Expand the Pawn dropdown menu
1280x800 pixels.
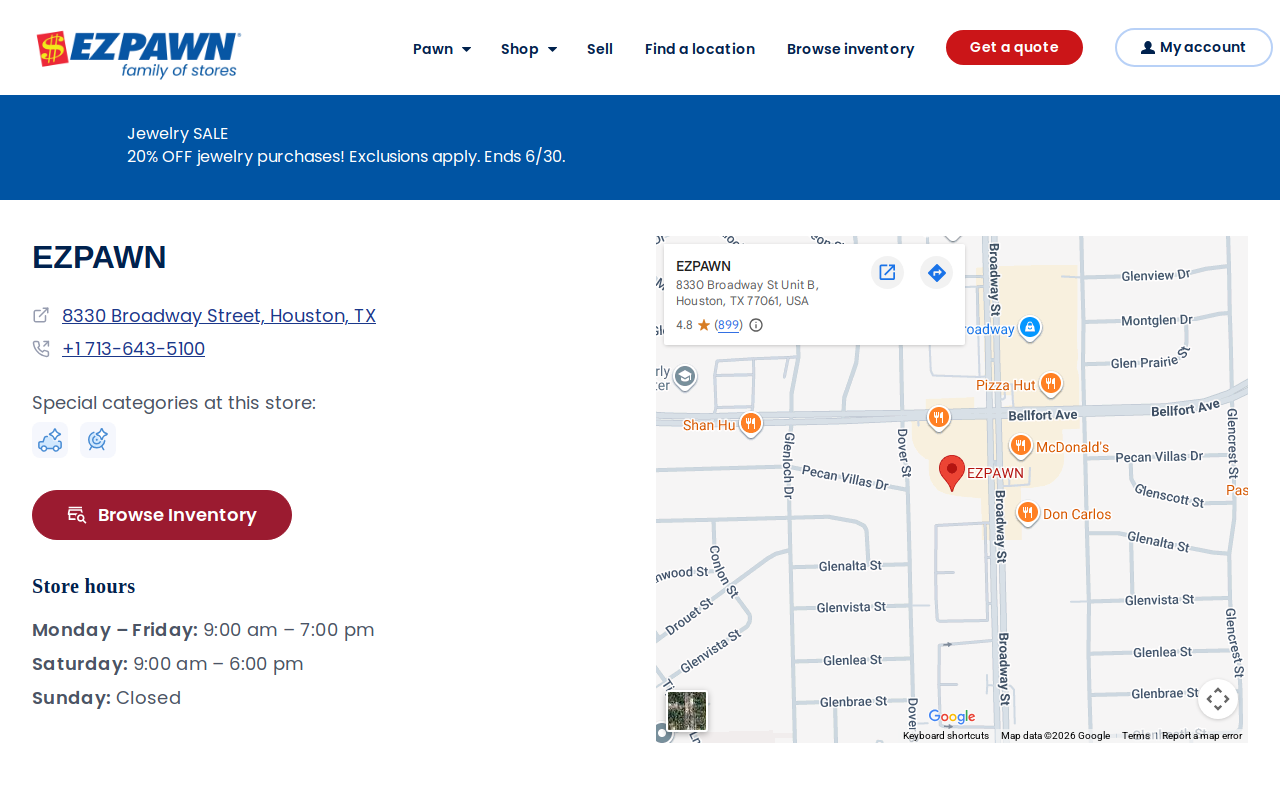click(x=442, y=49)
